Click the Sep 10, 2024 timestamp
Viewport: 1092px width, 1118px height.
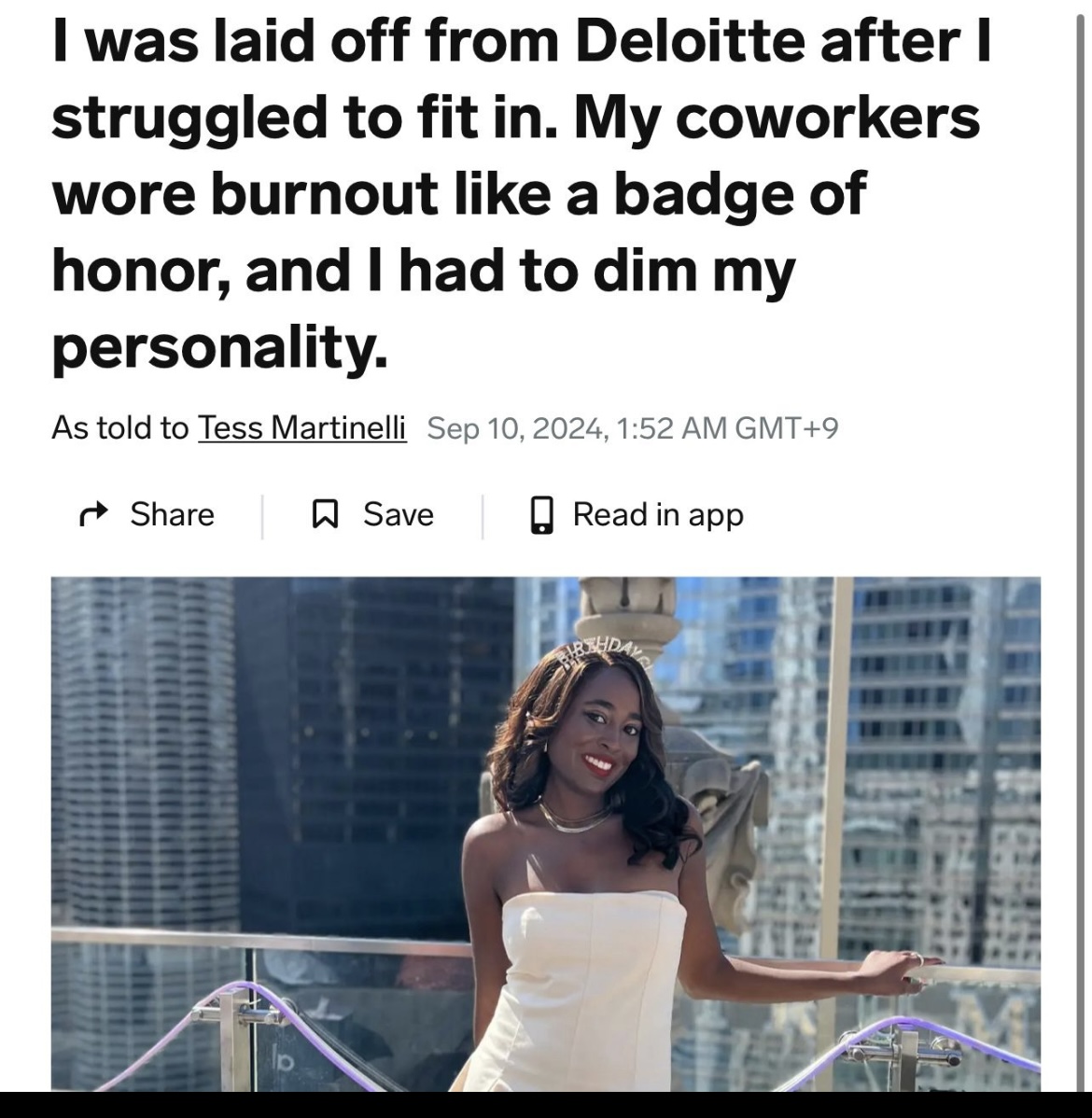click(x=632, y=427)
